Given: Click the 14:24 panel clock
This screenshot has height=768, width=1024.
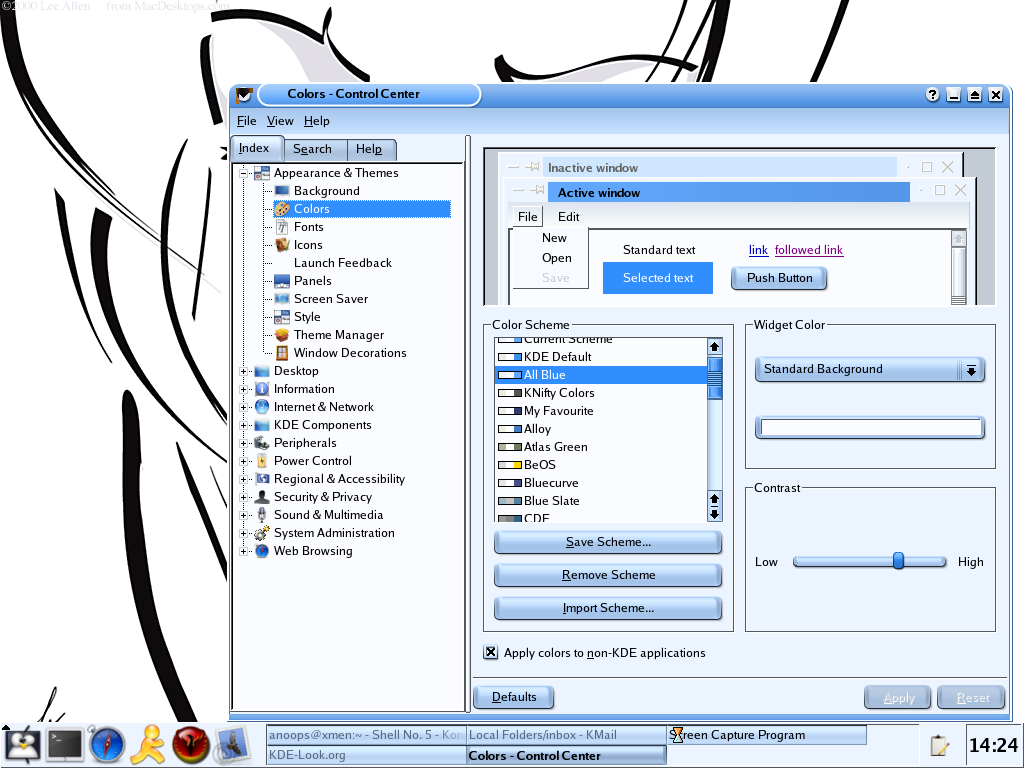Looking at the screenshot, I should [x=993, y=745].
